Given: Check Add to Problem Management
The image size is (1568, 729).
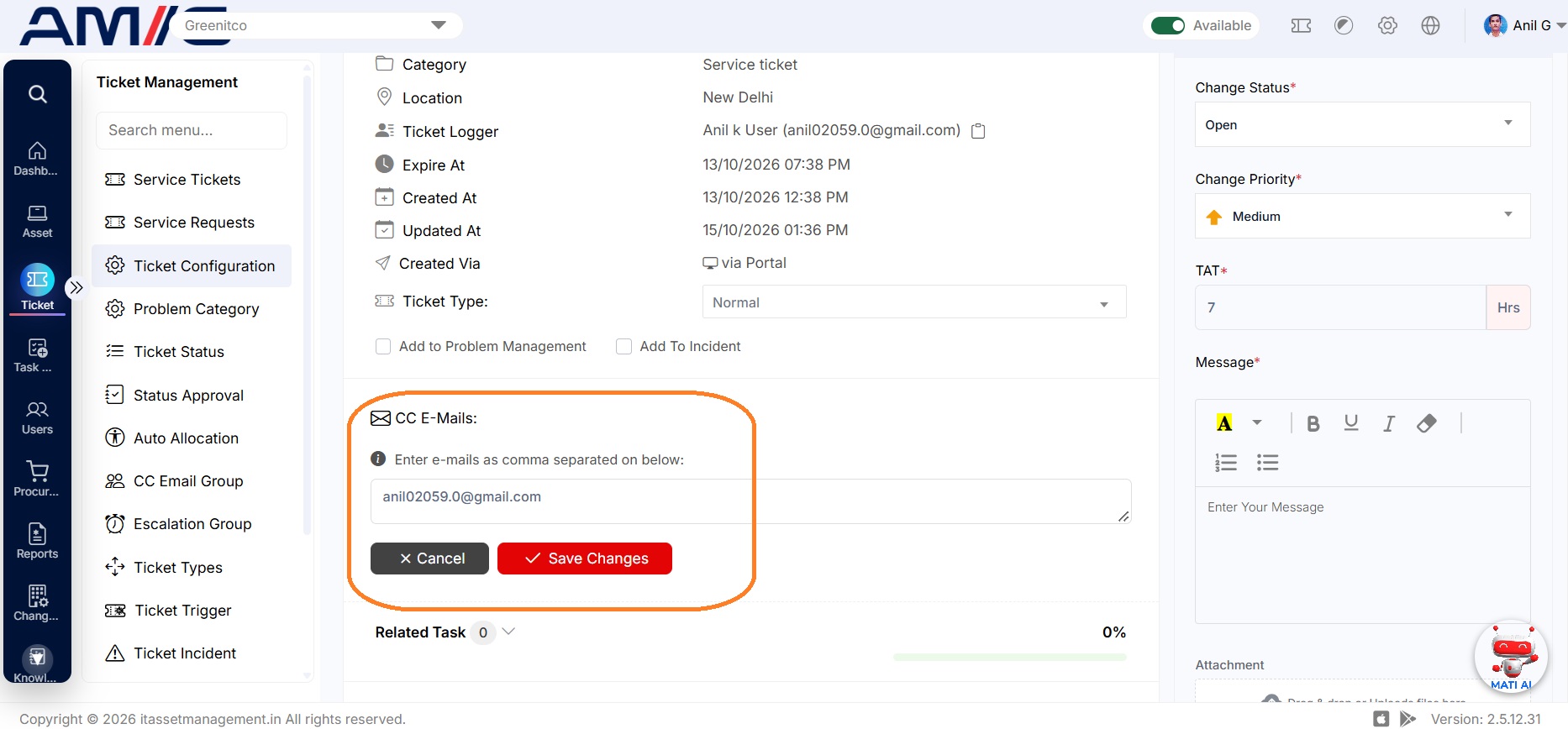Looking at the screenshot, I should pyautogui.click(x=383, y=346).
